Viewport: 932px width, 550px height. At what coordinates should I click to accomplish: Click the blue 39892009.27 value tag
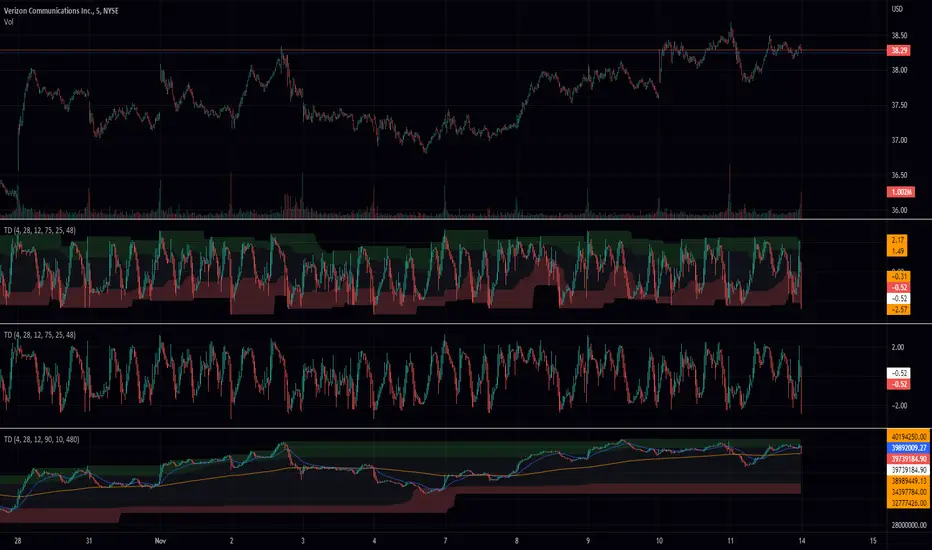click(908, 448)
